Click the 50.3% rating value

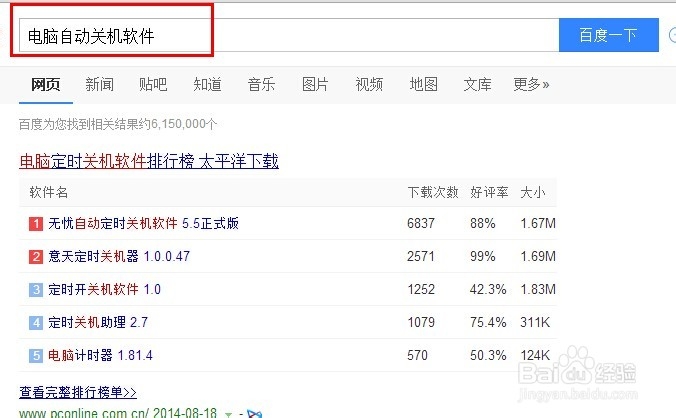tap(488, 356)
